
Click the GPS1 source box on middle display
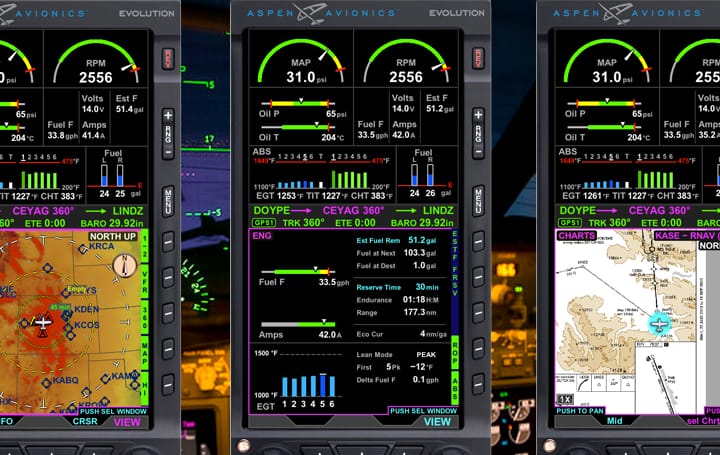264,223
